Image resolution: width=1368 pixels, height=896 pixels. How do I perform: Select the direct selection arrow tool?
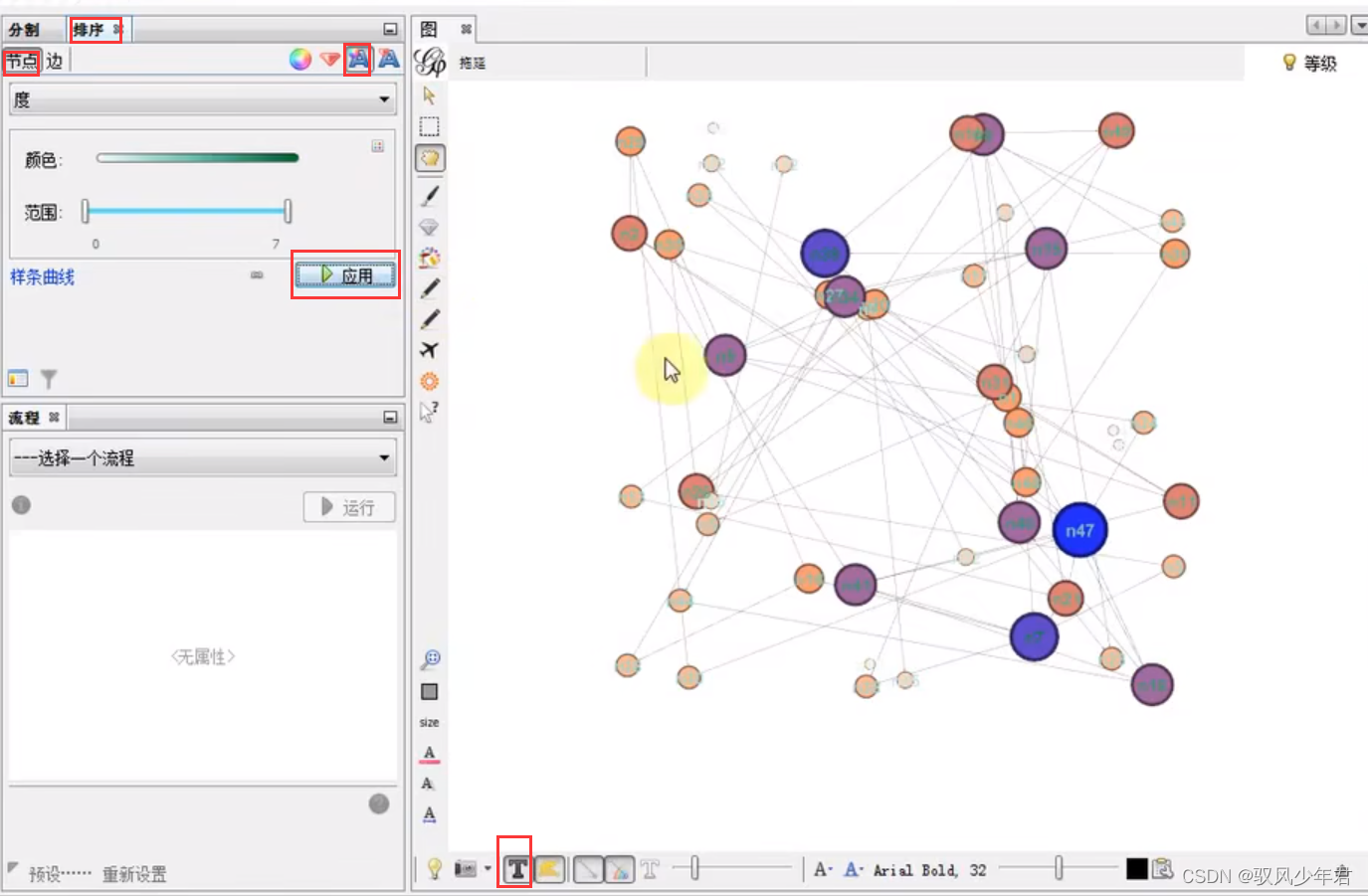pos(429,95)
